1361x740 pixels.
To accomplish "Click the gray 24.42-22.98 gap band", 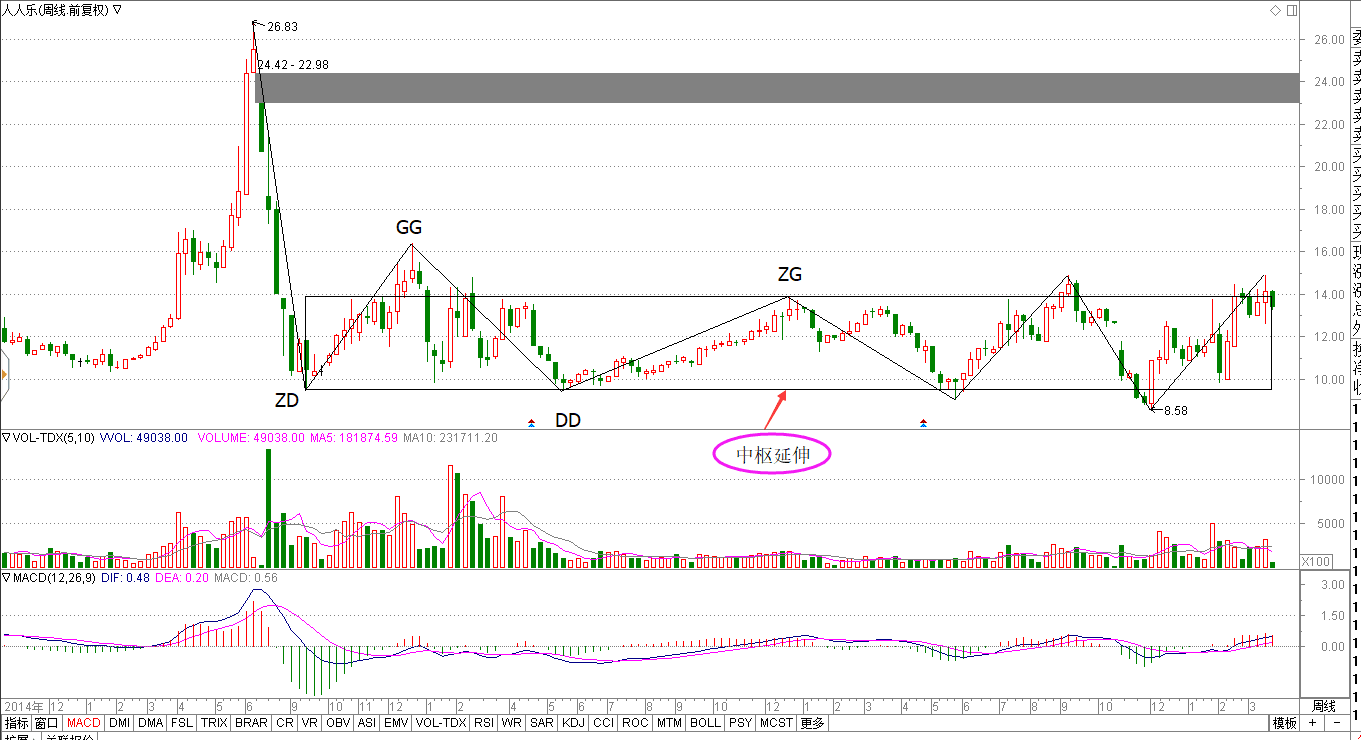I will click(778, 88).
